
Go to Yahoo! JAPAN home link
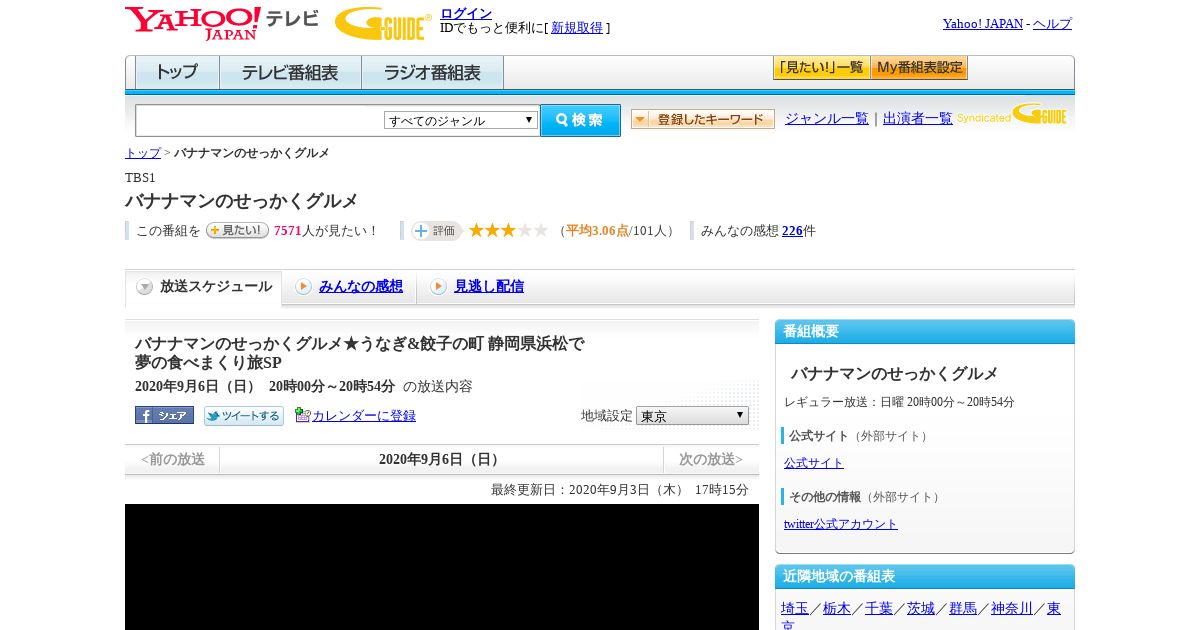click(x=983, y=23)
